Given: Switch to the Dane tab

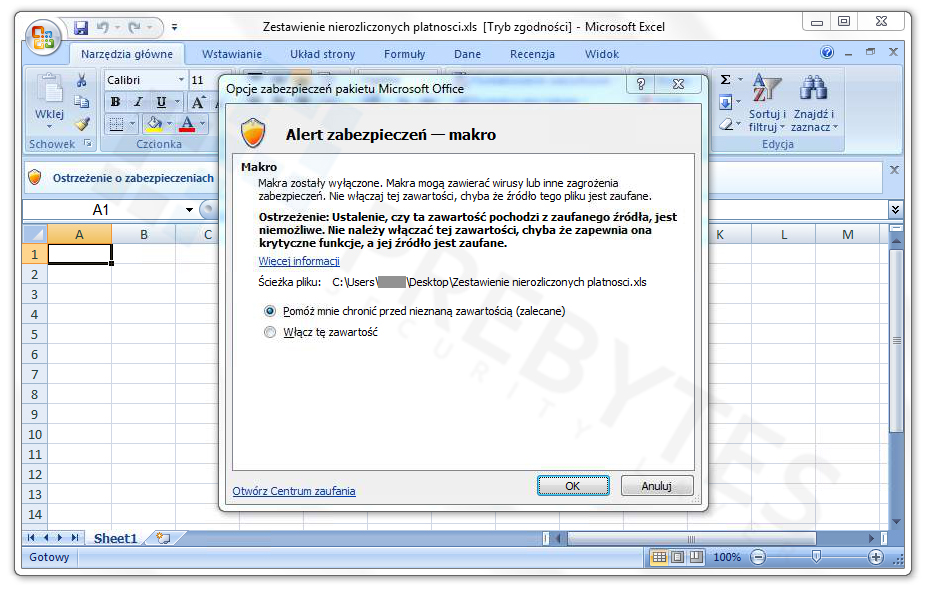Looking at the screenshot, I should (x=468, y=54).
